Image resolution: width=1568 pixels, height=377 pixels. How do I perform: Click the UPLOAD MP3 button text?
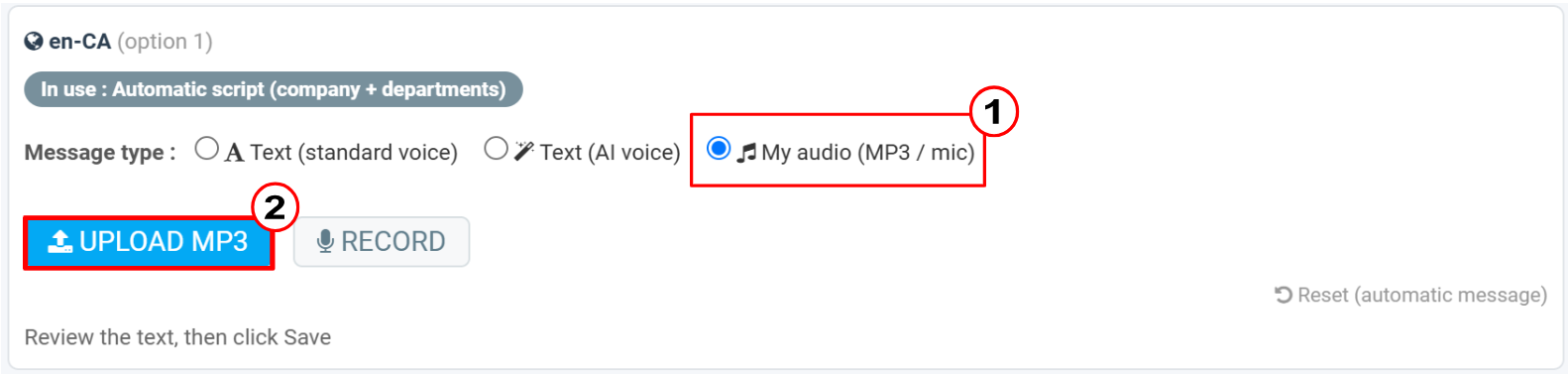tap(164, 241)
